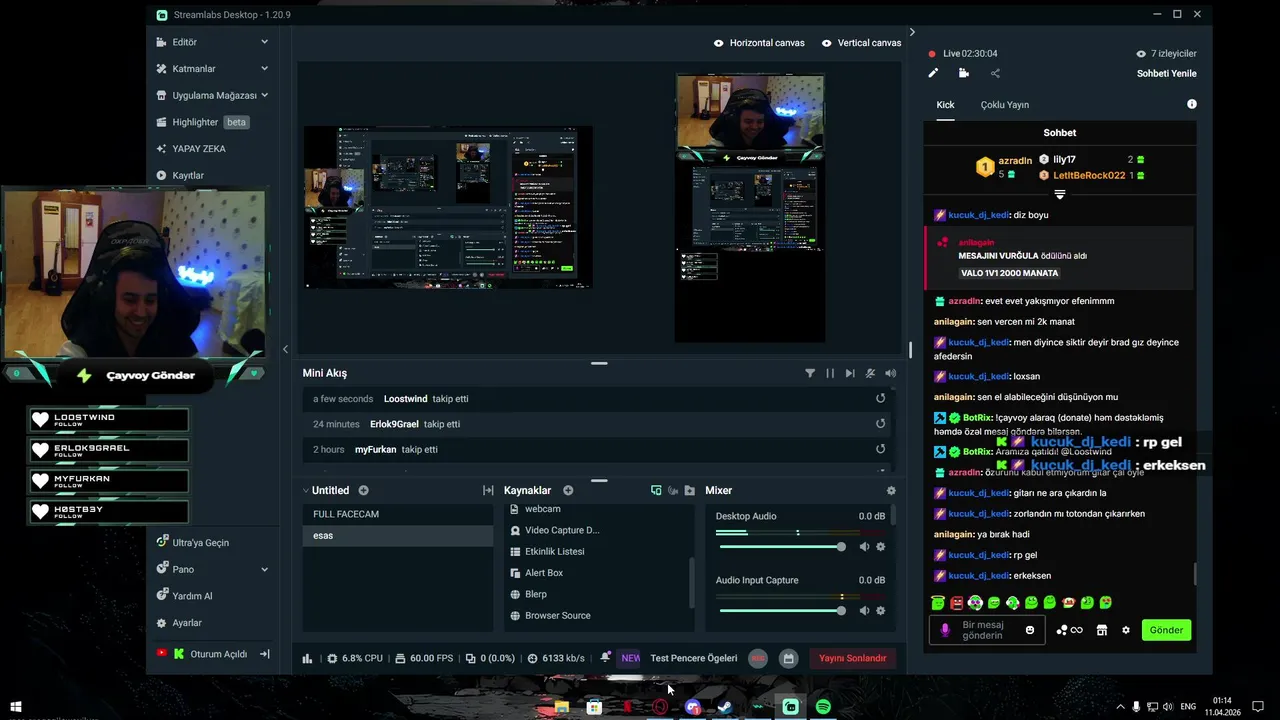Open Desktop Audio source settings gear
The width and height of the screenshot is (1280, 720).
click(x=881, y=547)
